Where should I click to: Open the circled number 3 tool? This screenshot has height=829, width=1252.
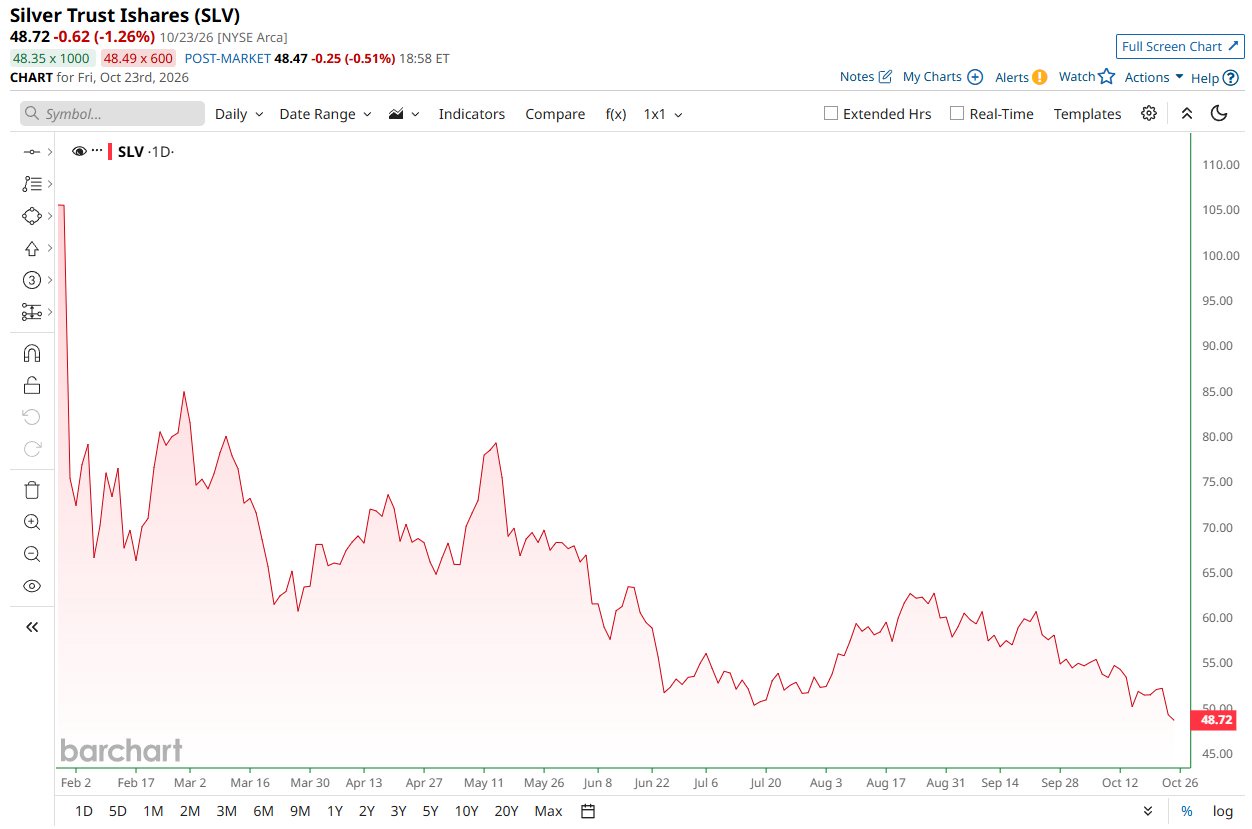pyautogui.click(x=31, y=280)
